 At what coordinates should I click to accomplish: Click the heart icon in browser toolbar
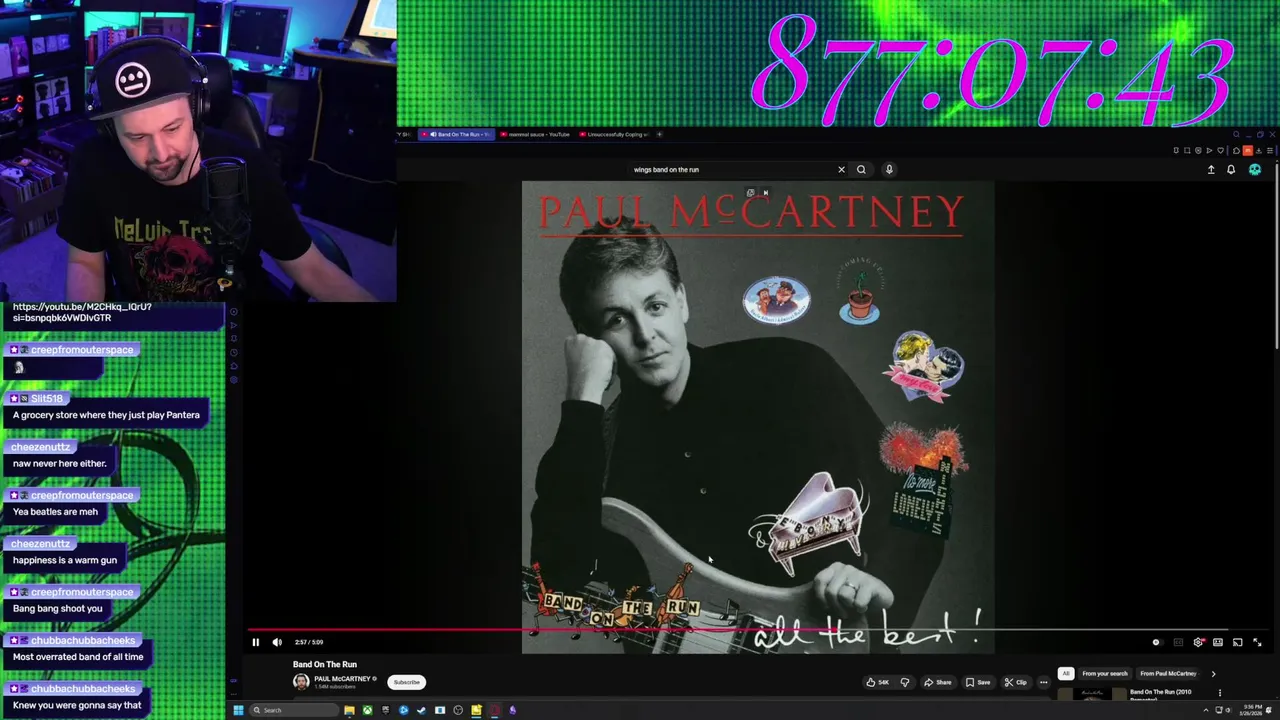pyautogui.click(x=1221, y=150)
